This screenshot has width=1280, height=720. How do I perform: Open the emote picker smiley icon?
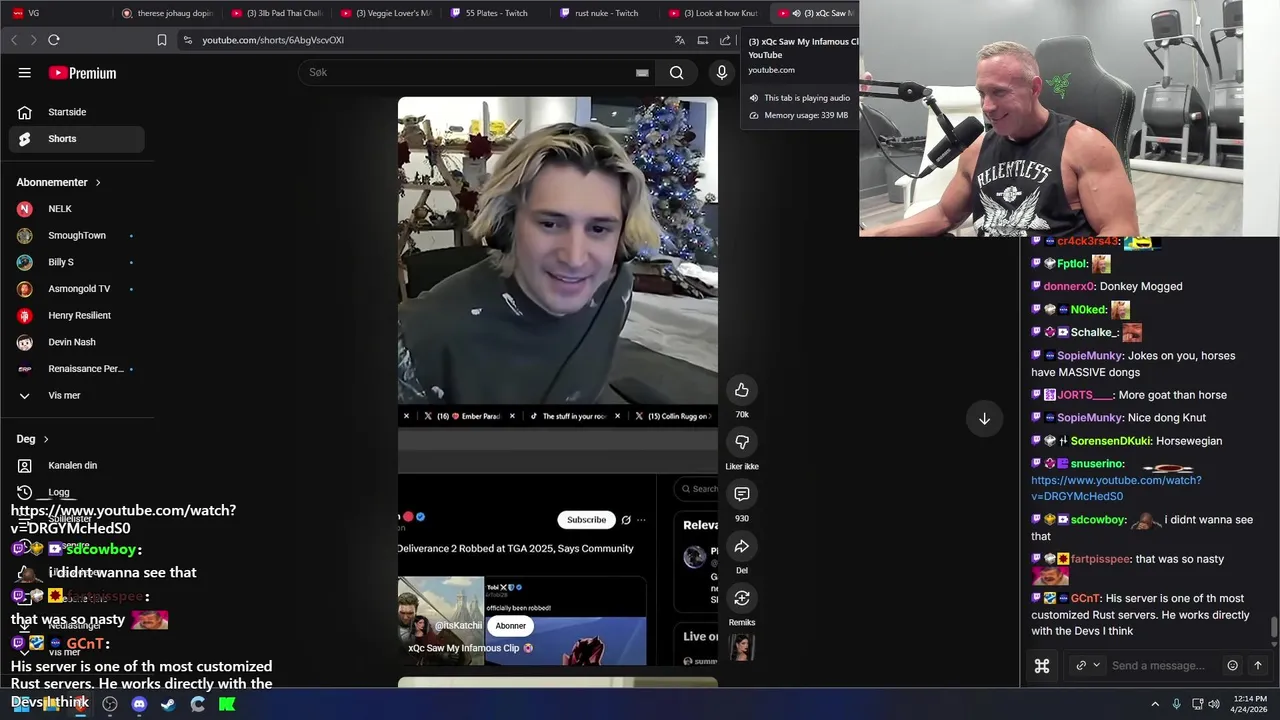click(x=1233, y=666)
